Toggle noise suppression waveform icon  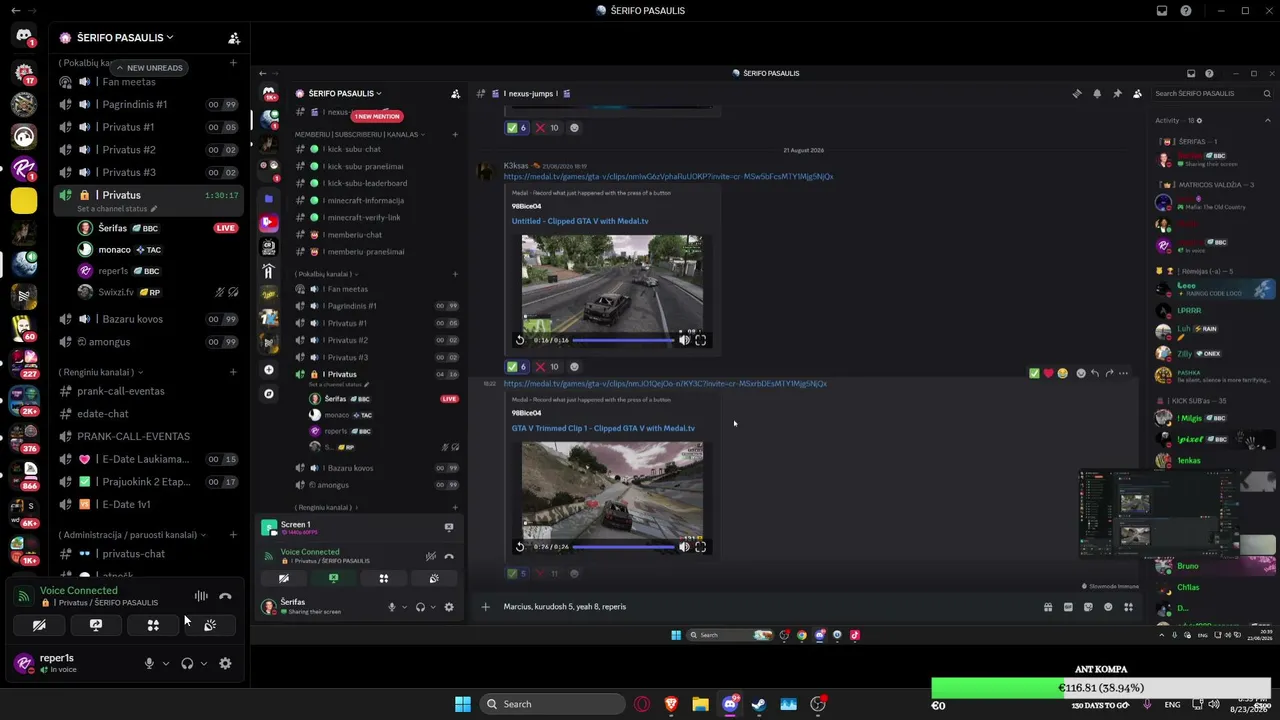click(201, 596)
